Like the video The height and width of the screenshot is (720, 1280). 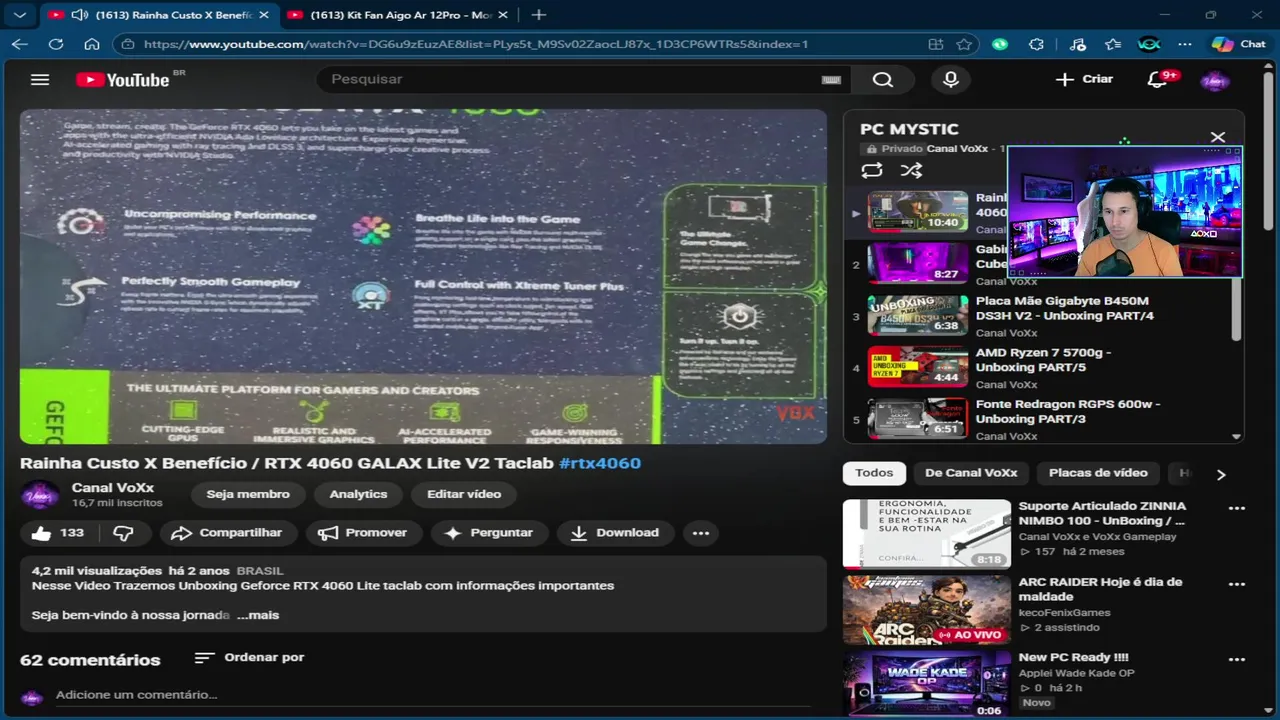pyautogui.click(x=58, y=533)
